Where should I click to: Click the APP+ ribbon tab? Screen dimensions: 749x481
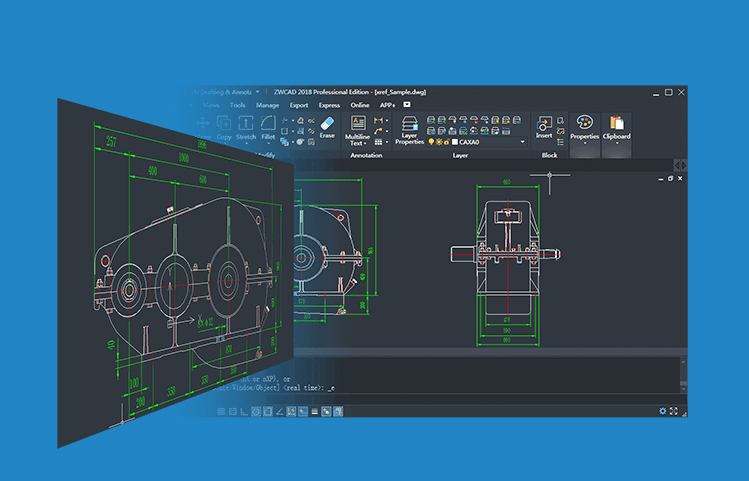[387, 104]
